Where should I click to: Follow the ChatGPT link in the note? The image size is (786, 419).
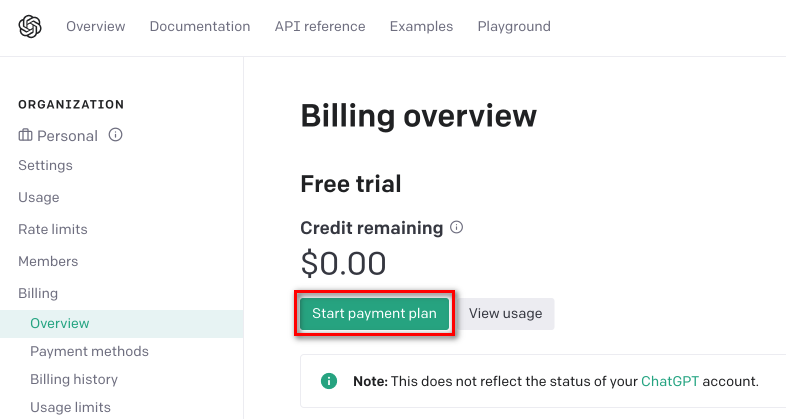coord(670,381)
